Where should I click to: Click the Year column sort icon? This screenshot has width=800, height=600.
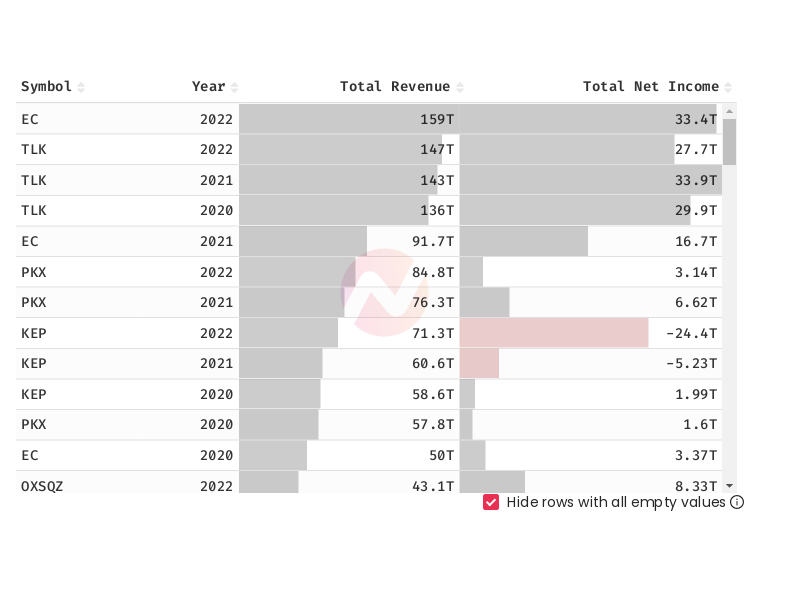tap(234, 87)
